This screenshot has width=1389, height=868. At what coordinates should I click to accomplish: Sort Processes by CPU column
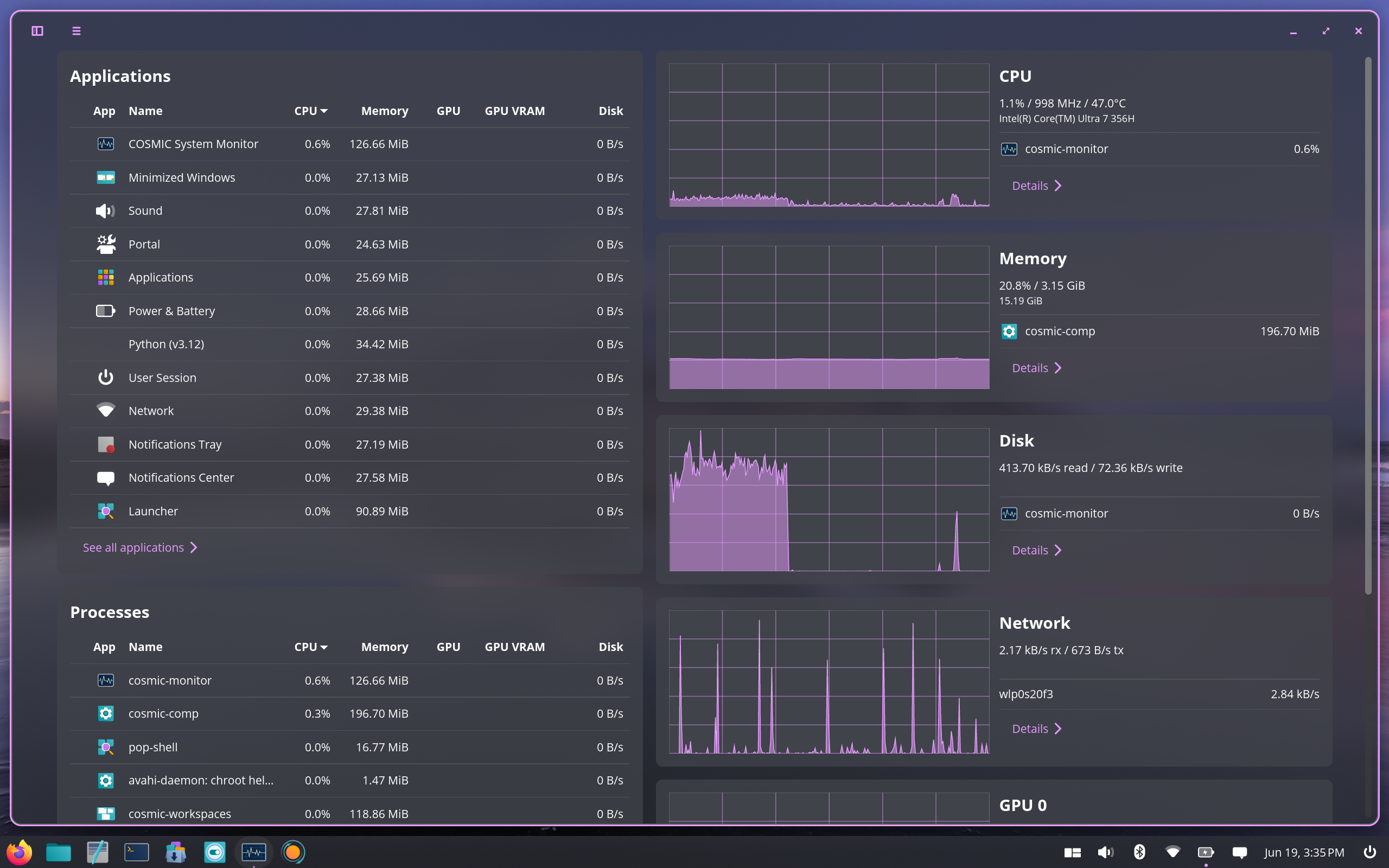pos(310,647)
